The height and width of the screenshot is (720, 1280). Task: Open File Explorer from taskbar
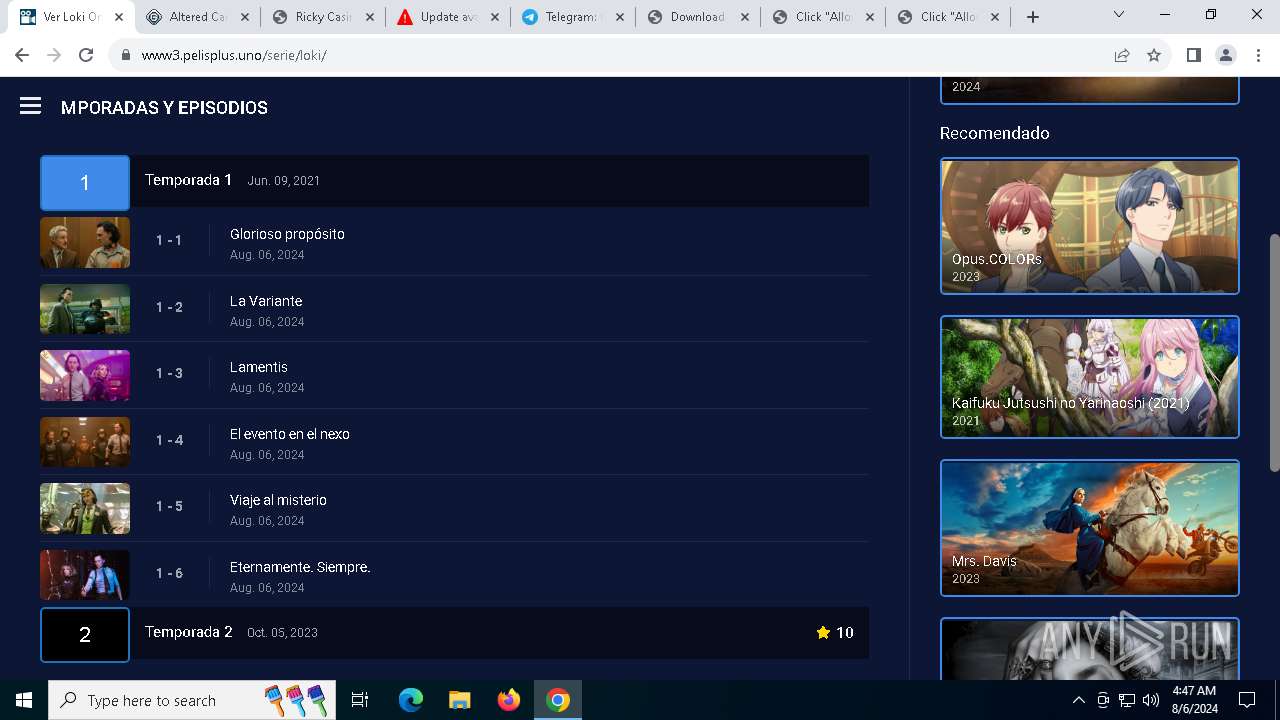point(459,700)
